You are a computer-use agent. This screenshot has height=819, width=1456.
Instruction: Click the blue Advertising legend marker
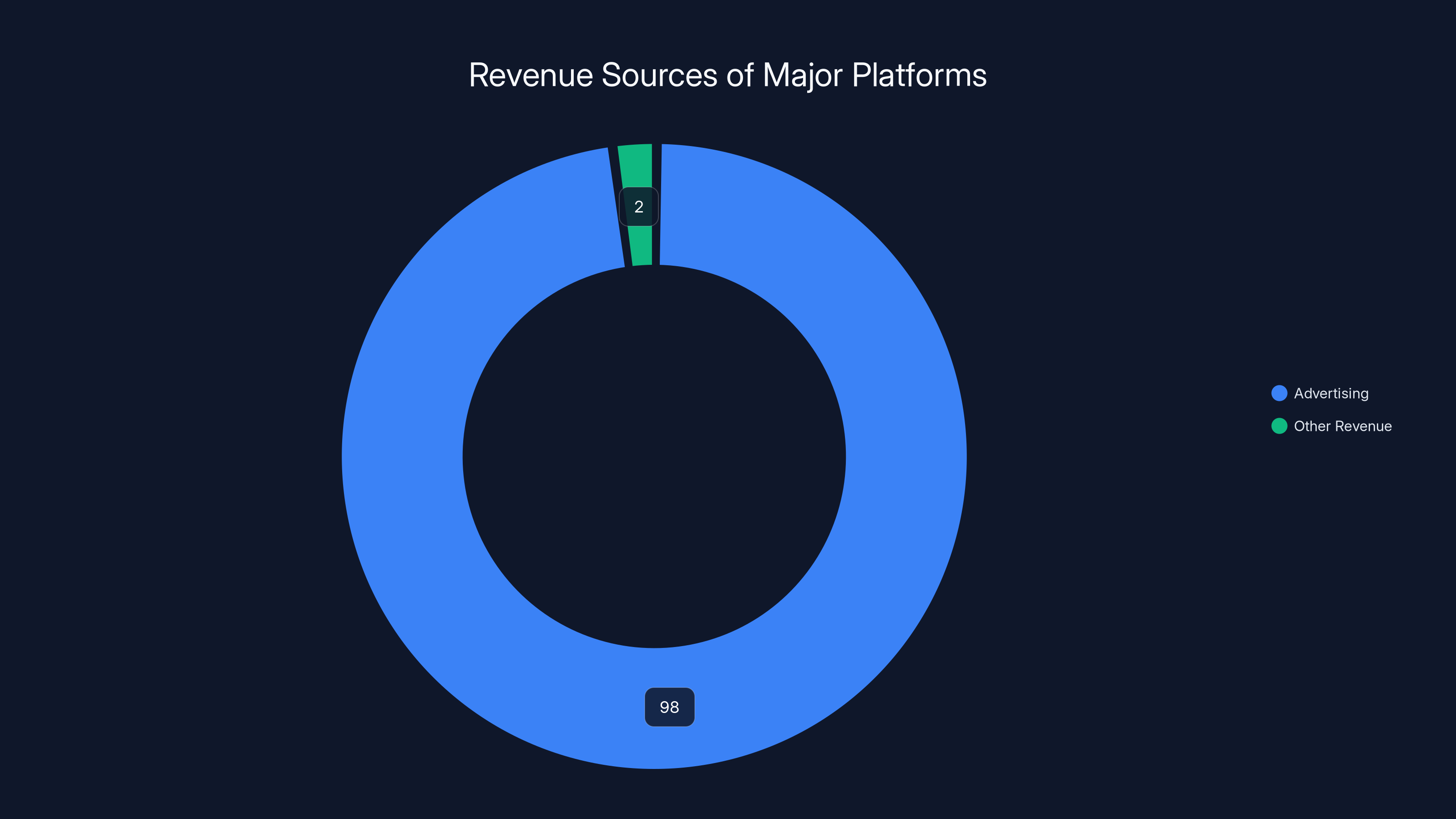[1279, 394]
